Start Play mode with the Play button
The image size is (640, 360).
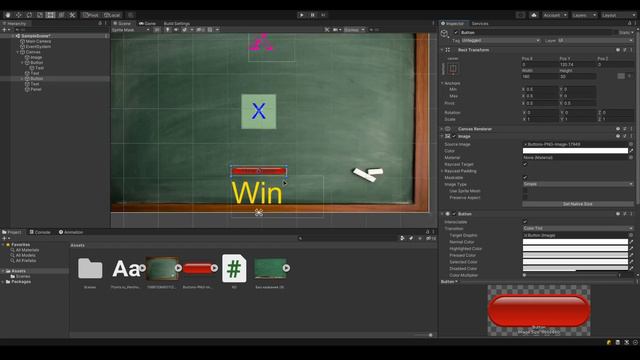[x=302, y=15]
